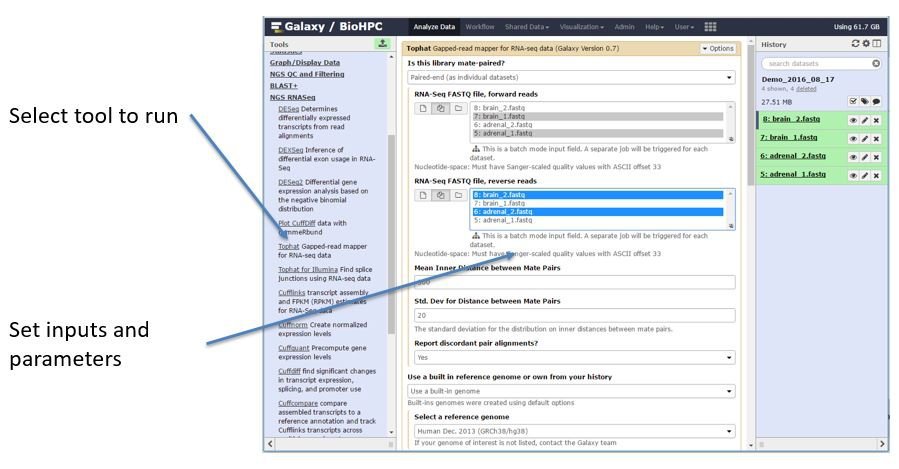Expand the User menu
Image resolution: width=899 pixels, height=469 pixels.
pos(684,27)
